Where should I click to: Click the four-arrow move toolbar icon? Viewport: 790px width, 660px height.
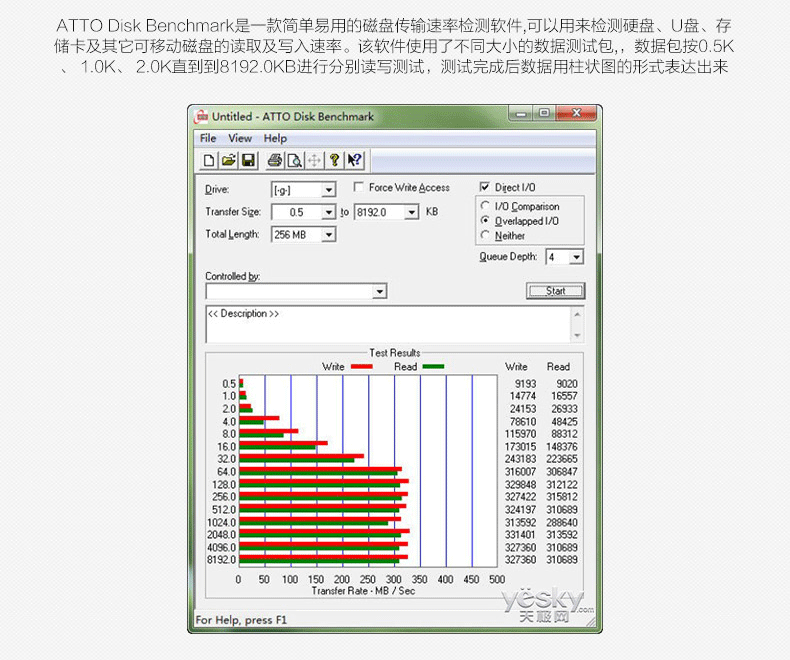(x=314, y=161)
